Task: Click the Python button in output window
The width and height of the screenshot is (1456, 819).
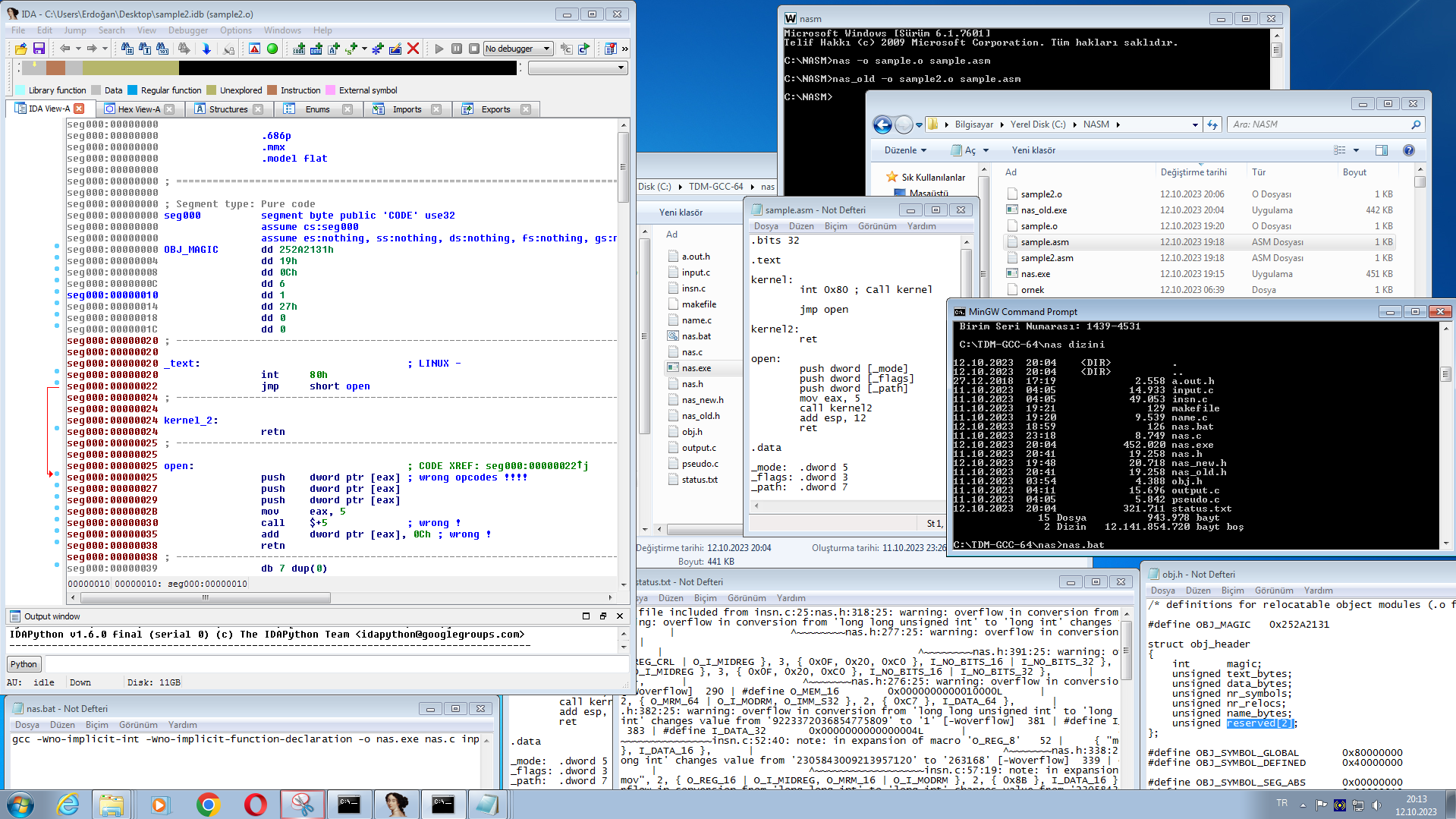Action: pos(24,664)
